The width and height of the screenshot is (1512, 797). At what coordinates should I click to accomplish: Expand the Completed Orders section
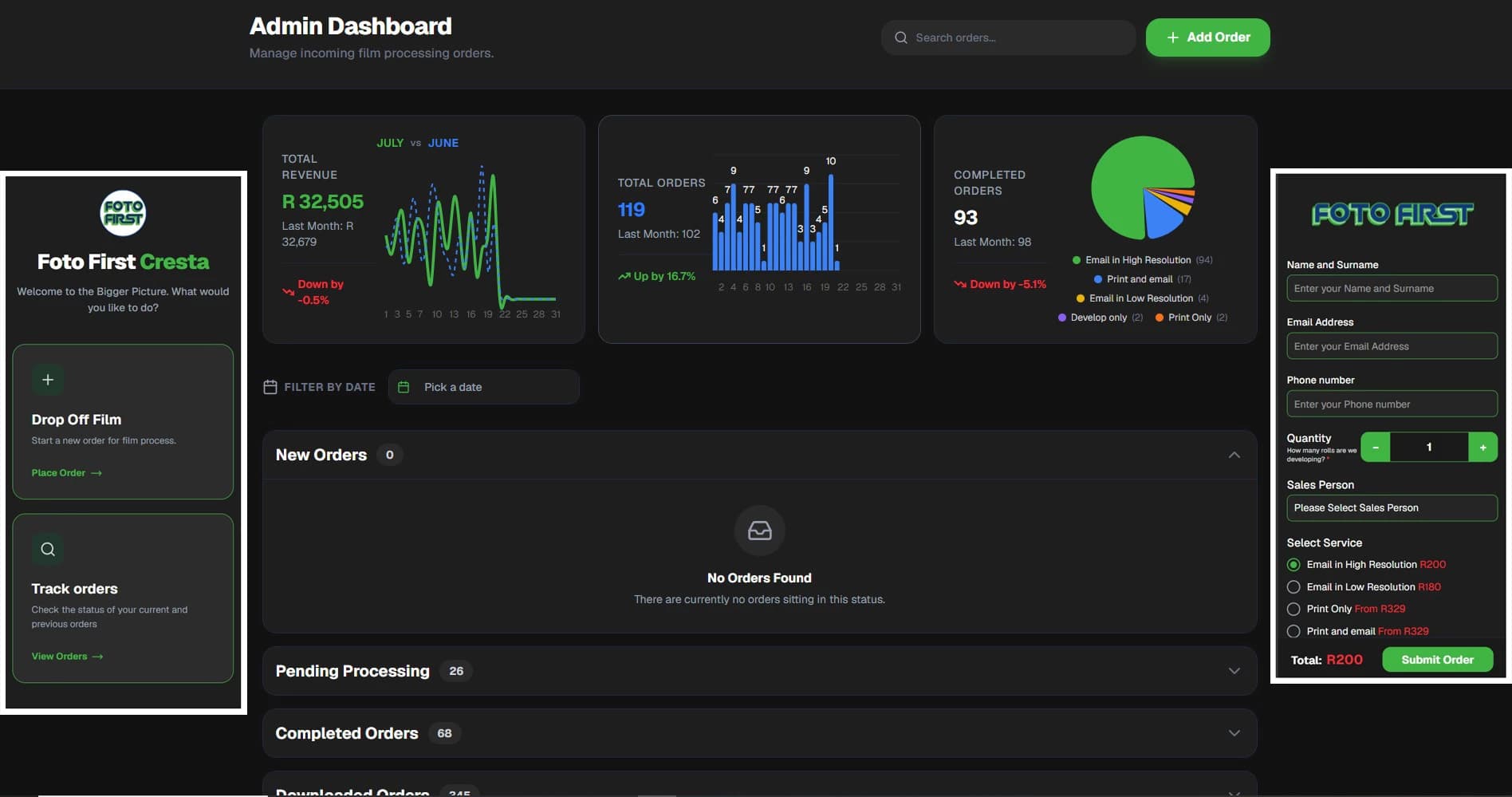[x=1234, y=733]
